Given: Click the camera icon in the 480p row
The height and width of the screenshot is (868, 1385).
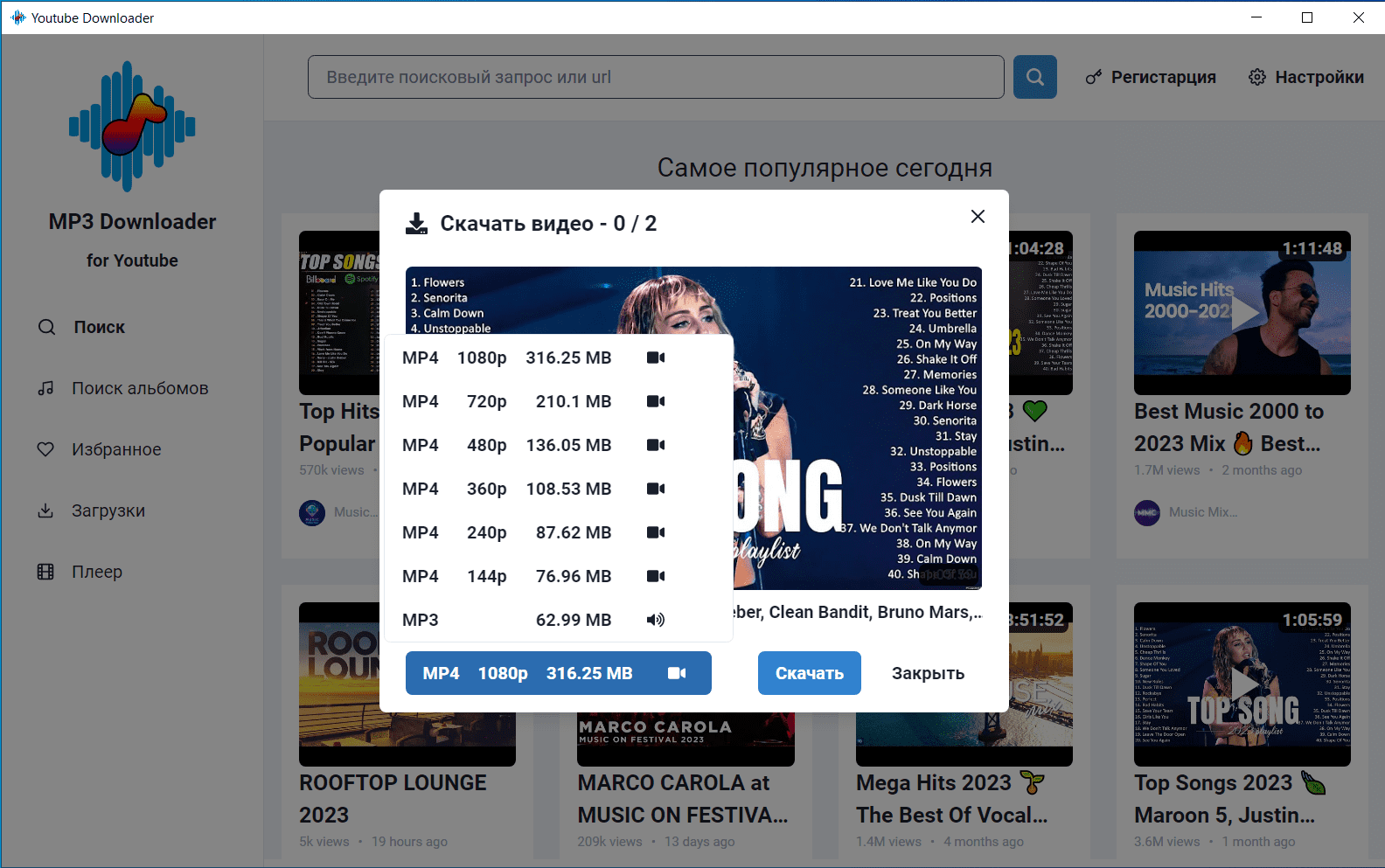Looking at the screenshot, I should pyautogui.click(x=656, y=445).
